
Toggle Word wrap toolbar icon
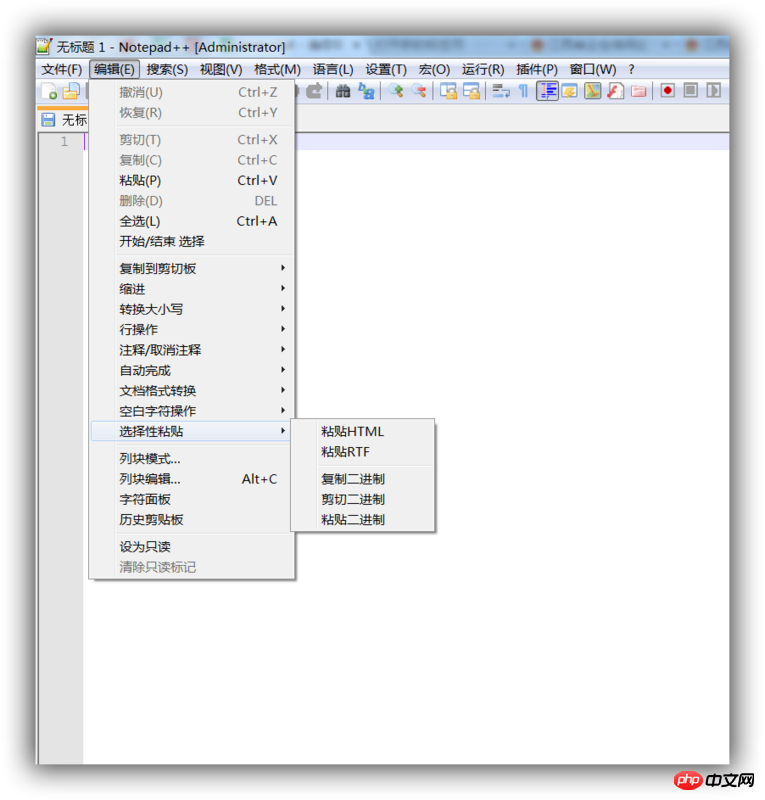tap(501, 91)
